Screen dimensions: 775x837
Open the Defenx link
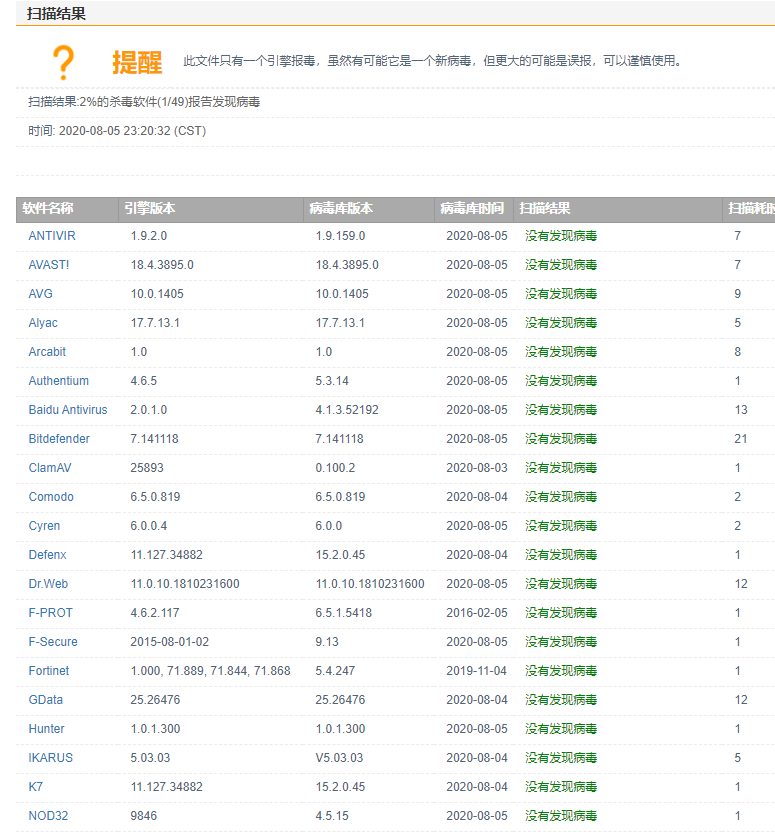[x=47, y=555]
